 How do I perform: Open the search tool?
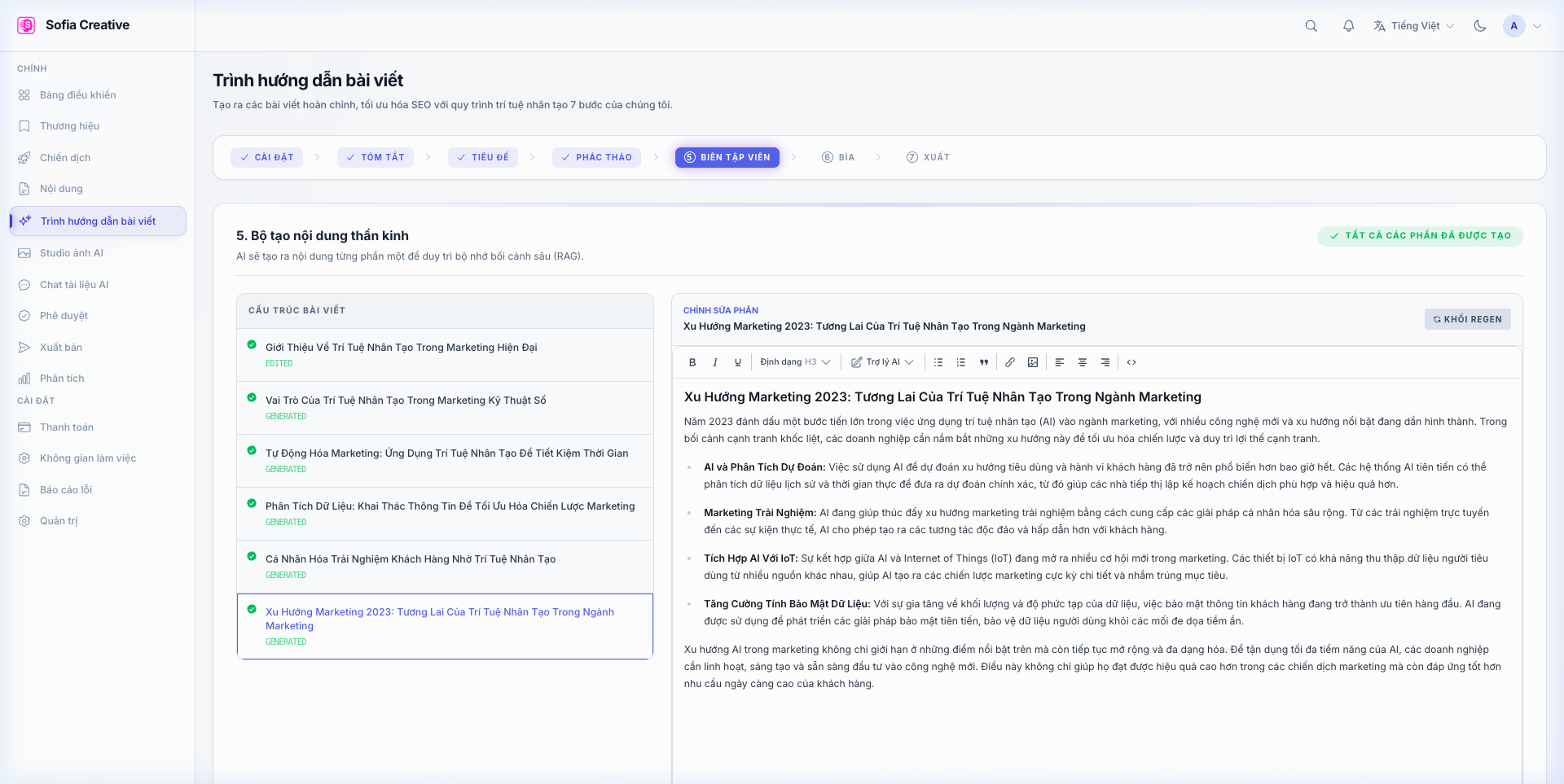1311,25
